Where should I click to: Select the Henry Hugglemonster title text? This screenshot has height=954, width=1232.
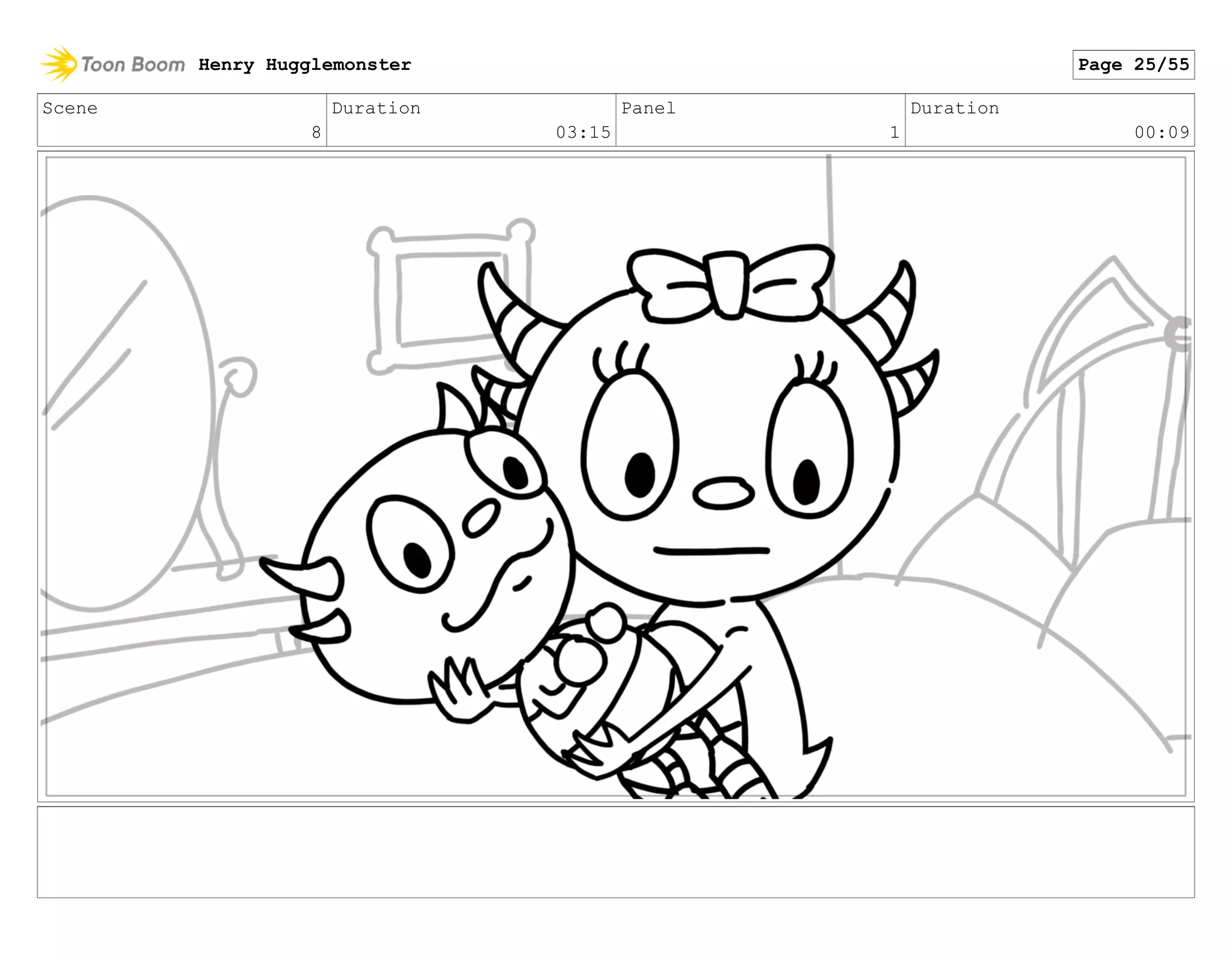tap(304, 64)
